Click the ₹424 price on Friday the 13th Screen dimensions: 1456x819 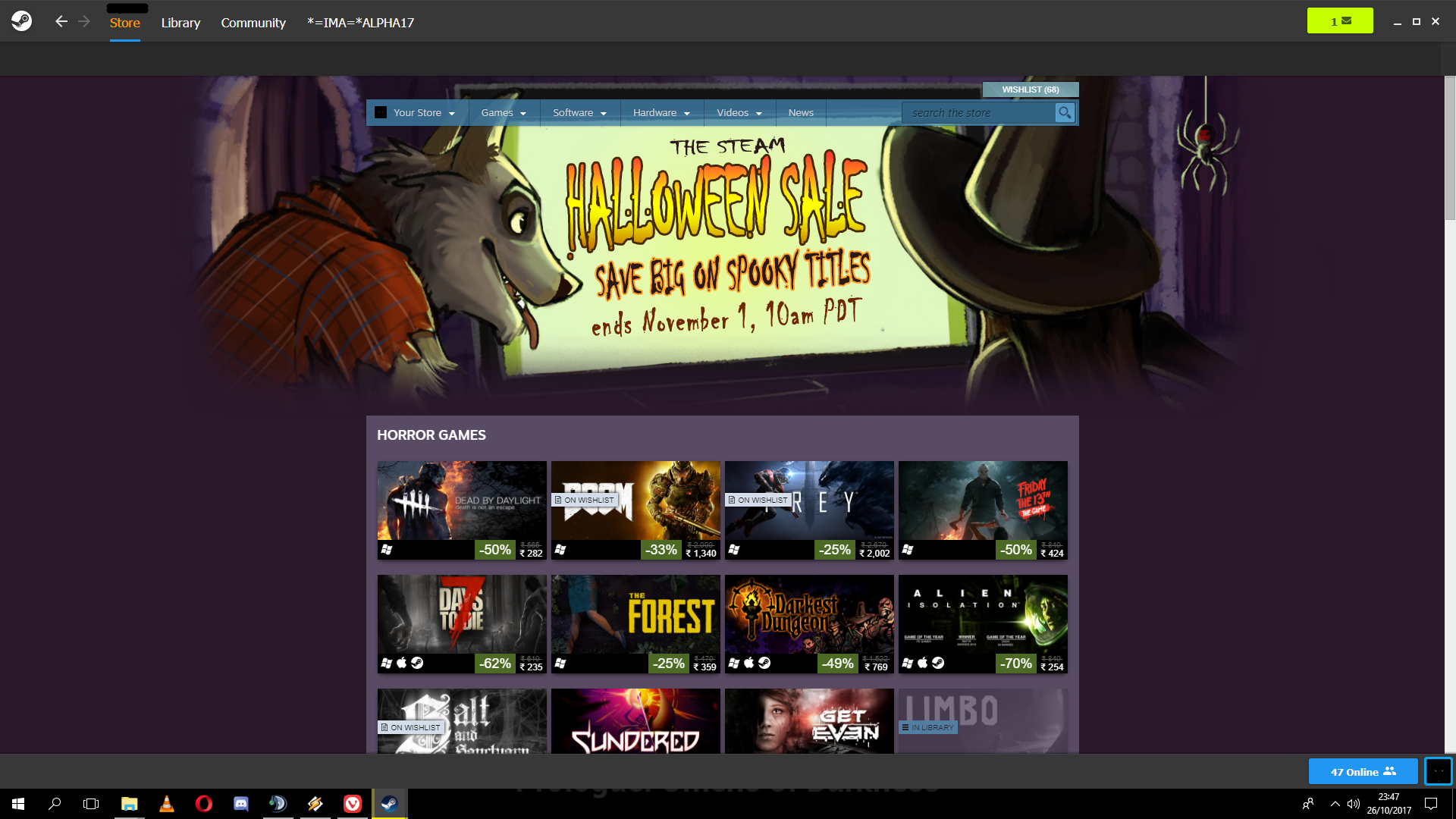(1052, 554)
